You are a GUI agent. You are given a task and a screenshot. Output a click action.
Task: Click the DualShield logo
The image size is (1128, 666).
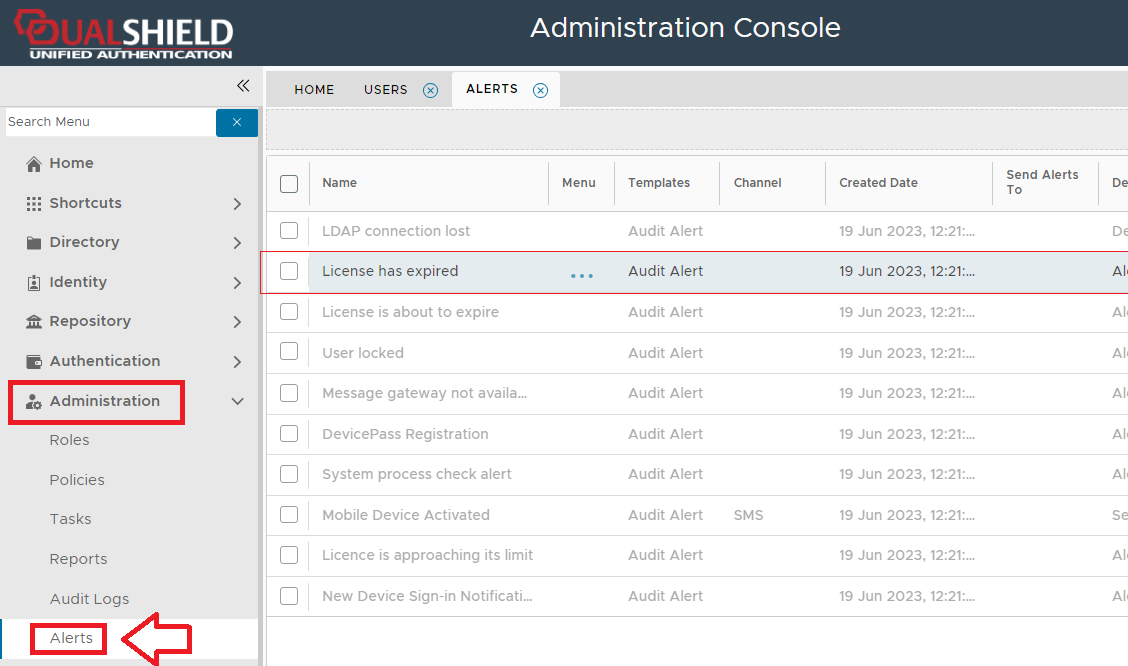[123, 34]
